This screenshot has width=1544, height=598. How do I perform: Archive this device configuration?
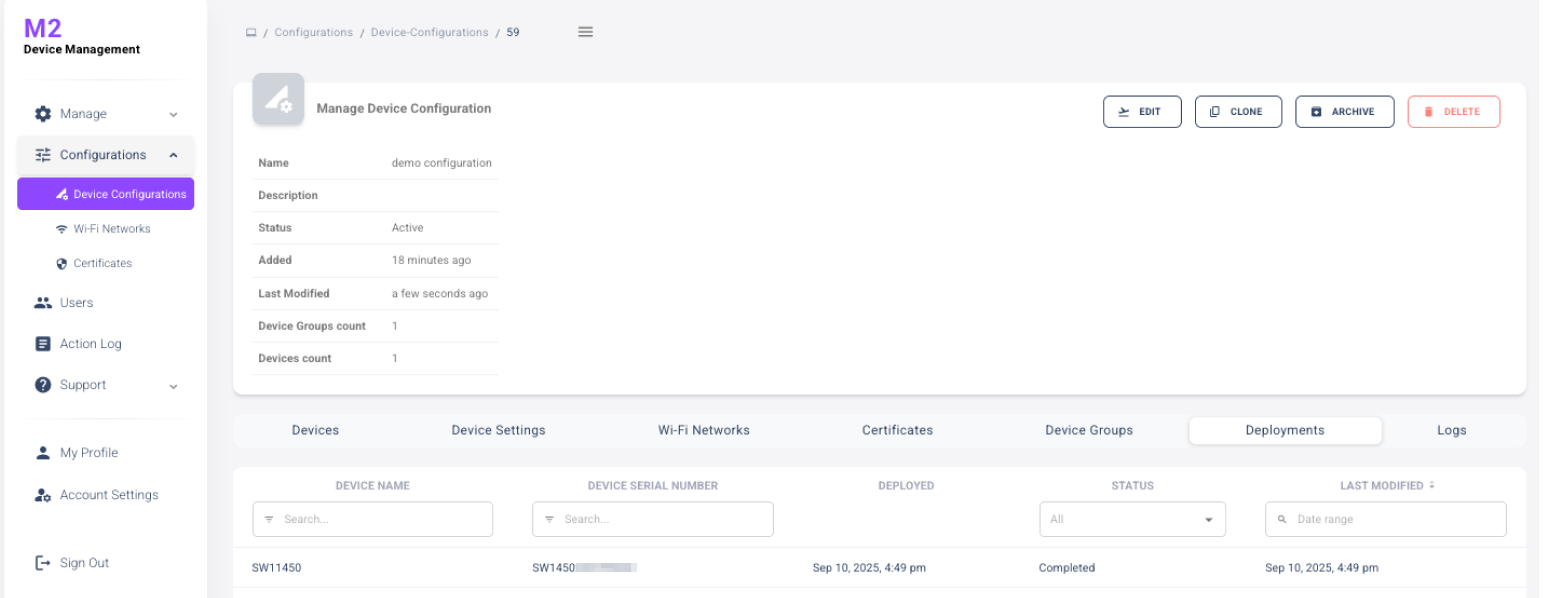[x=1344, y=112]
